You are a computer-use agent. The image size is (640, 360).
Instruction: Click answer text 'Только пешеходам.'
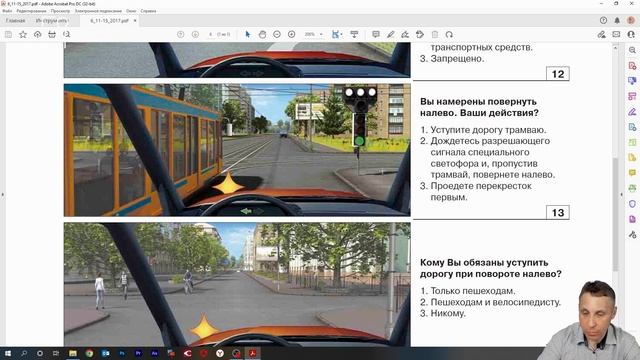pyautogui.click(x=473, y=291)
